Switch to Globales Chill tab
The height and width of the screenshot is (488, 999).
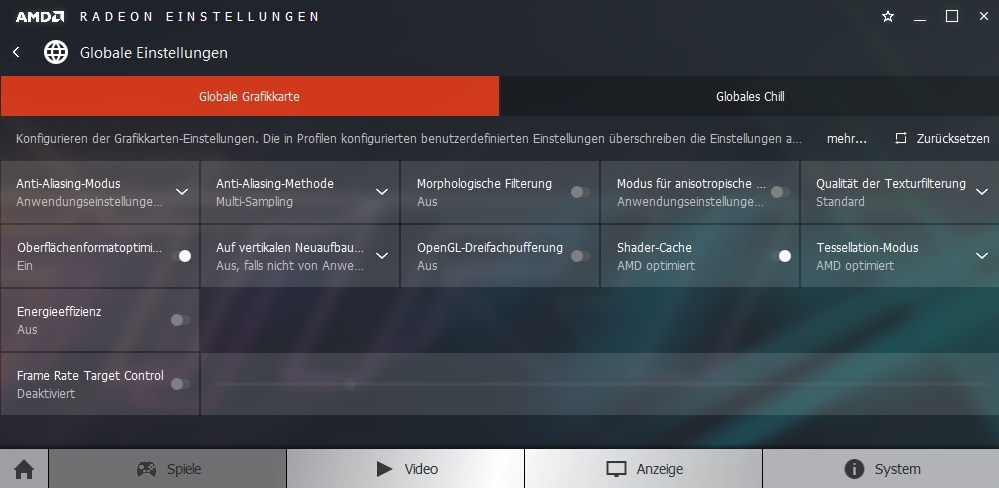[749, 96]
